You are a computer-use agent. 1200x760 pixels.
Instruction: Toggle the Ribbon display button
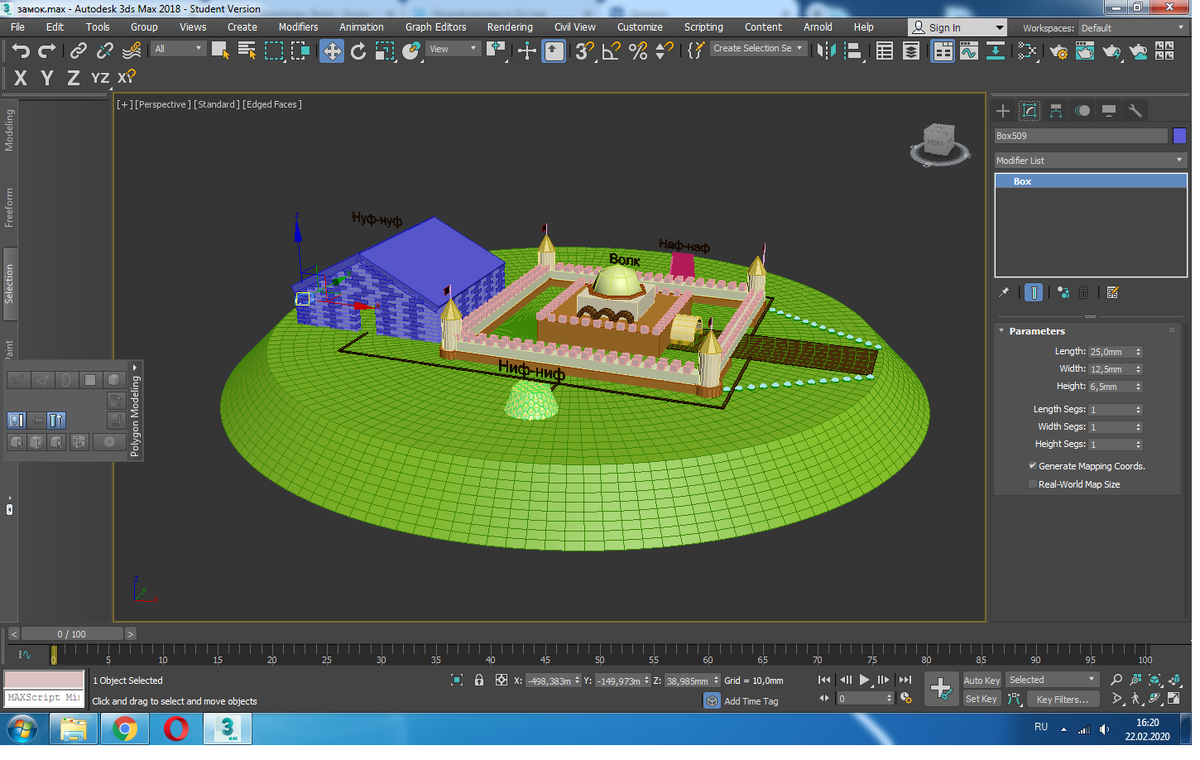coord(942,50)
